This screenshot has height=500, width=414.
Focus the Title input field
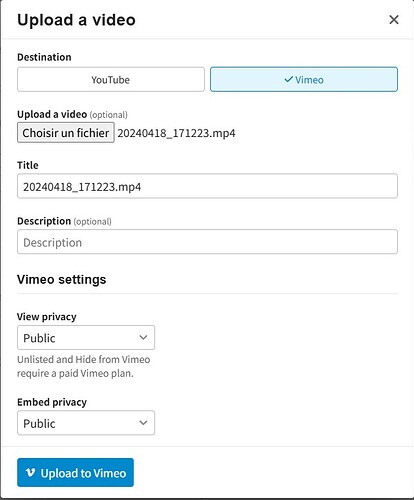pyautogui.click(x=207, y=186)
